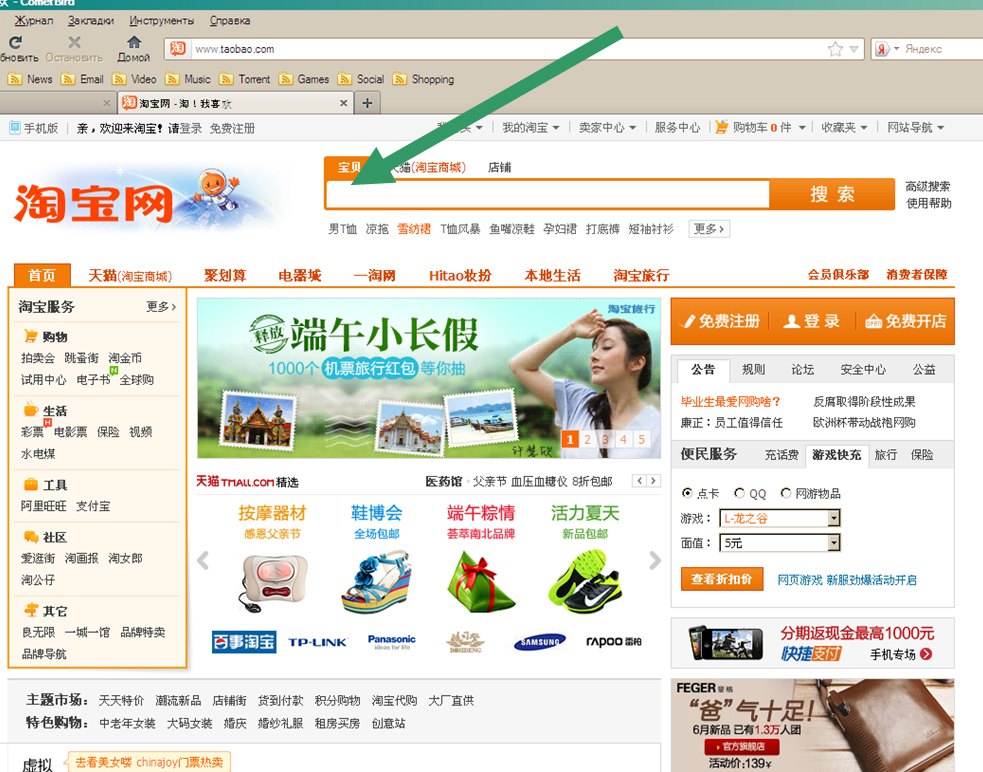Click in the Taobao search input field

[547, 194]
